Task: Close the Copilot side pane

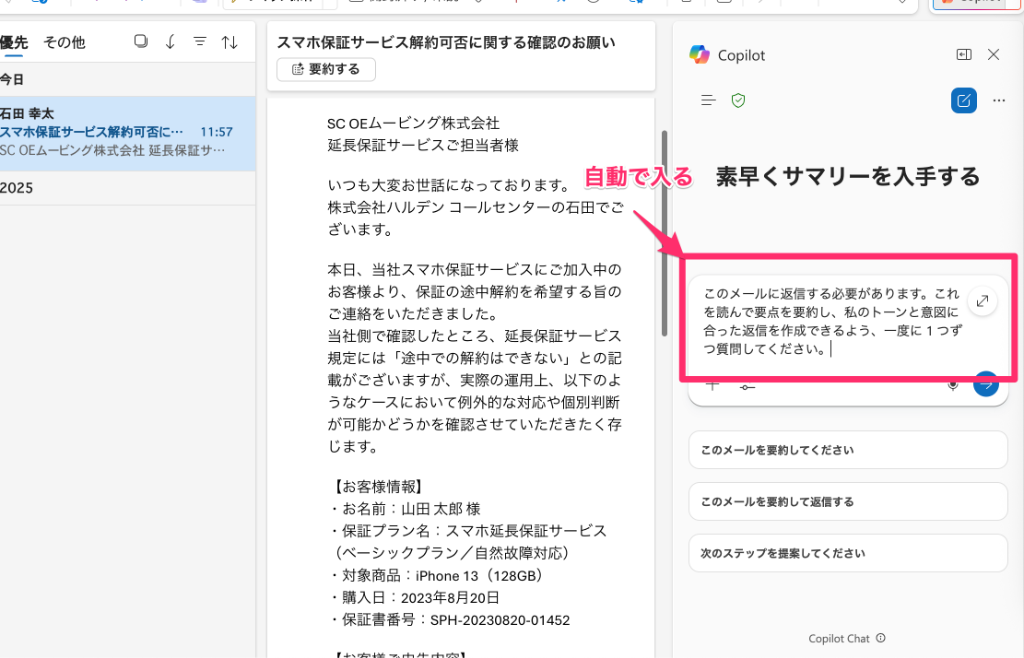Action: tap(993, 55)
